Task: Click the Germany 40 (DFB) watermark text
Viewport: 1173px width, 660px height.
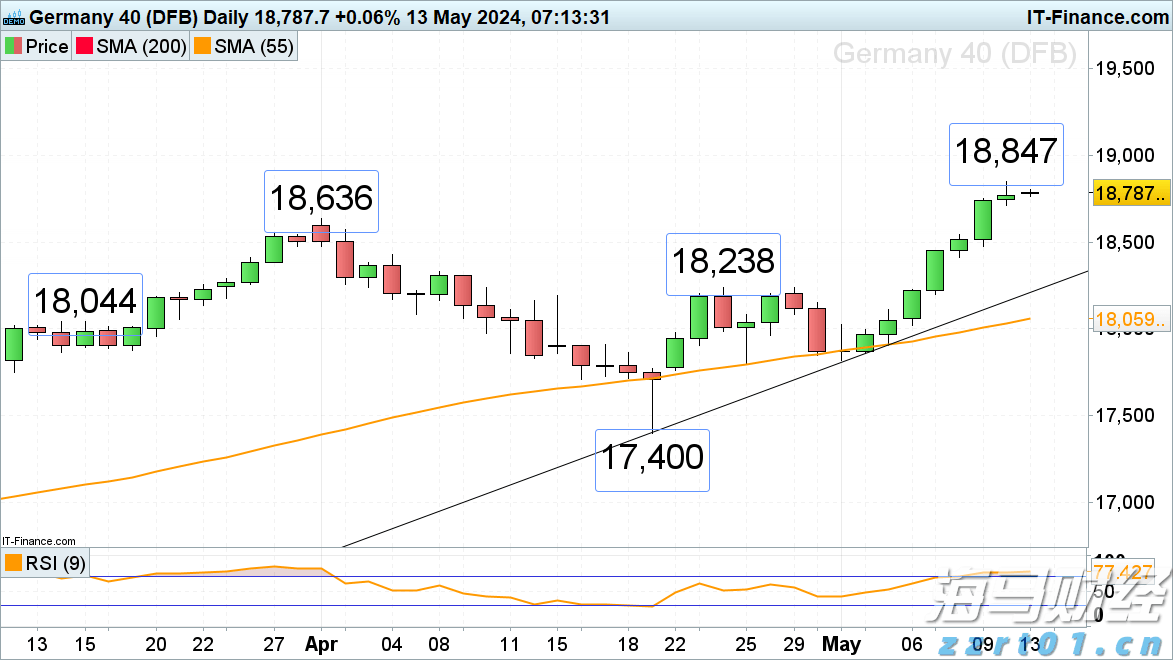Action: pos(954,53)
